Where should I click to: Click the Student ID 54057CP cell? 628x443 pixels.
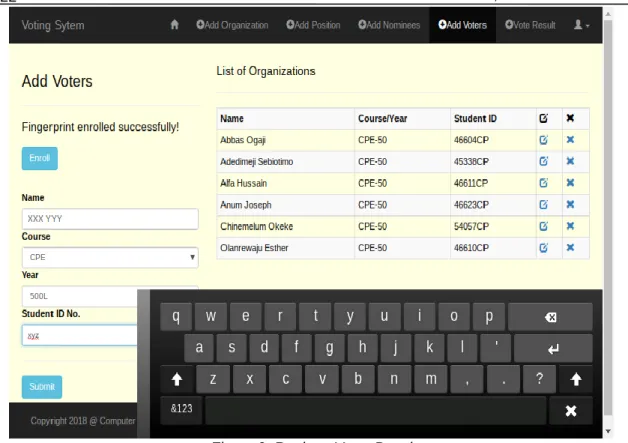pyautogui.click(x=493, y=226)
